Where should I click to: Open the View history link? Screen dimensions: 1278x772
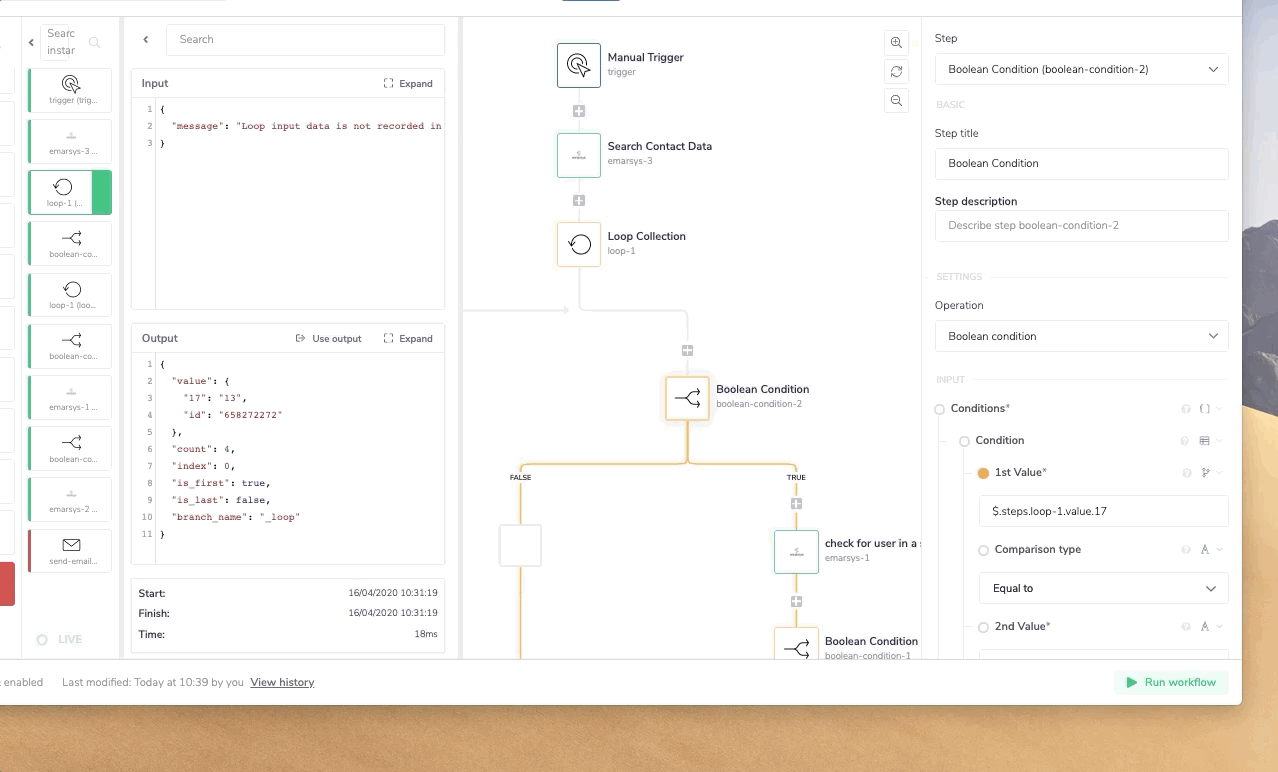[x=282, y=682]
